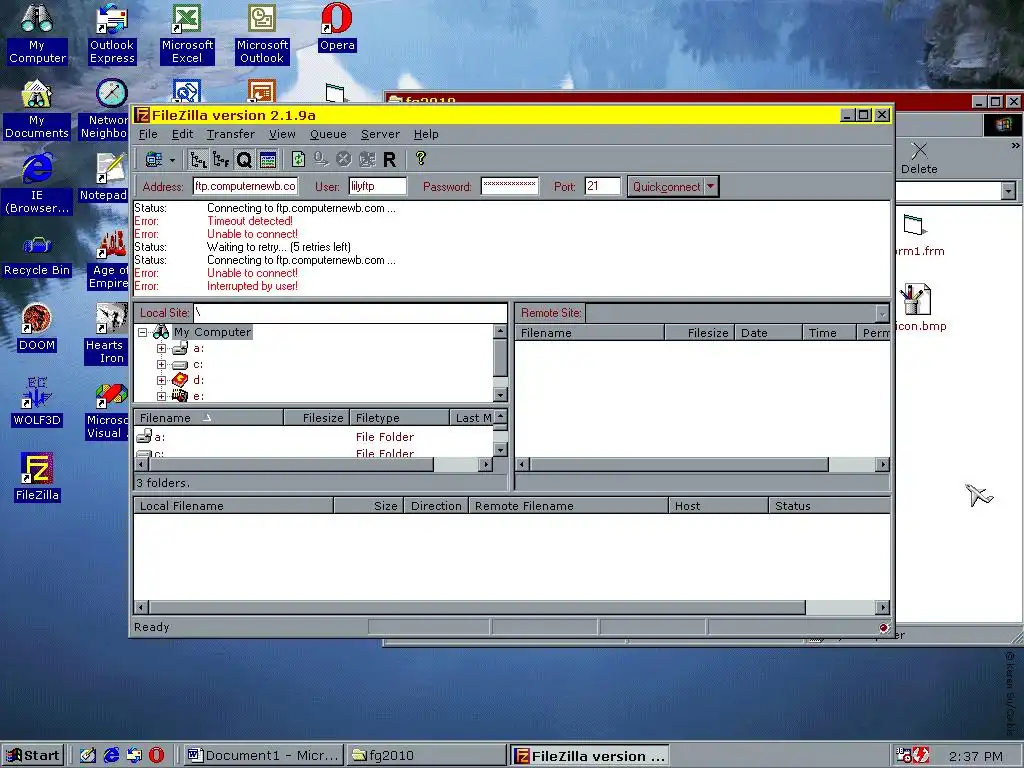
Task: Sort local files by Filename header
Action: pos(208,418)
